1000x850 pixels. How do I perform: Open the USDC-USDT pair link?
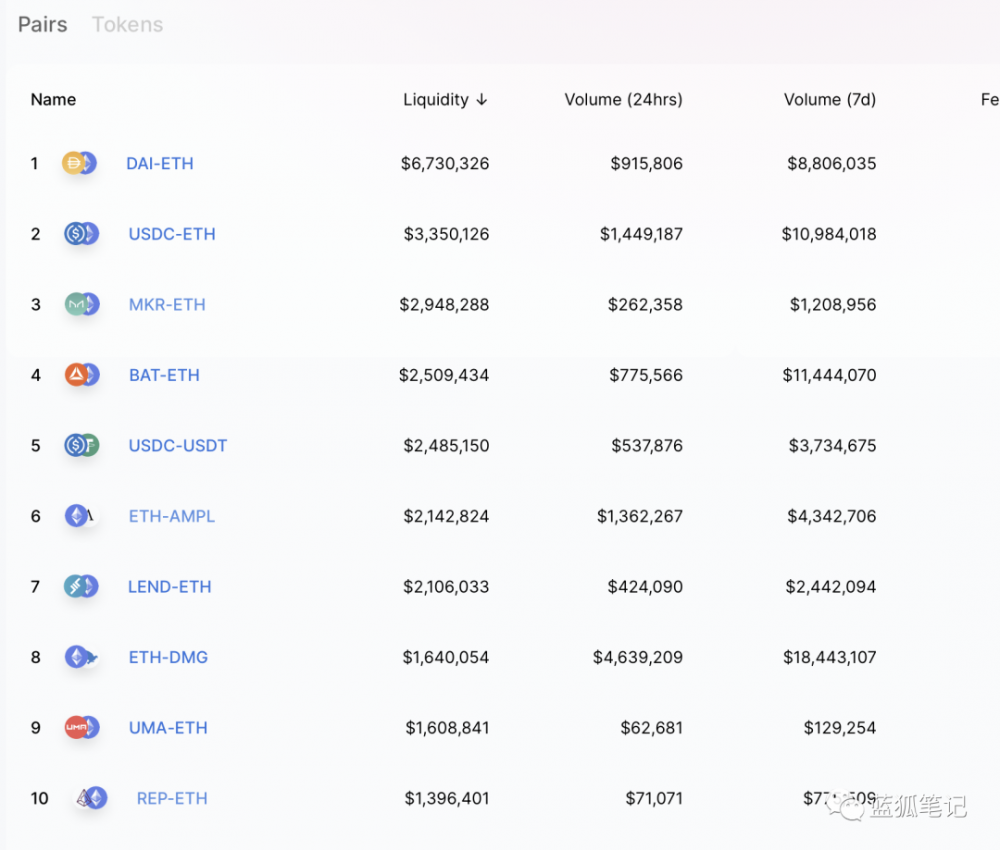178,445
